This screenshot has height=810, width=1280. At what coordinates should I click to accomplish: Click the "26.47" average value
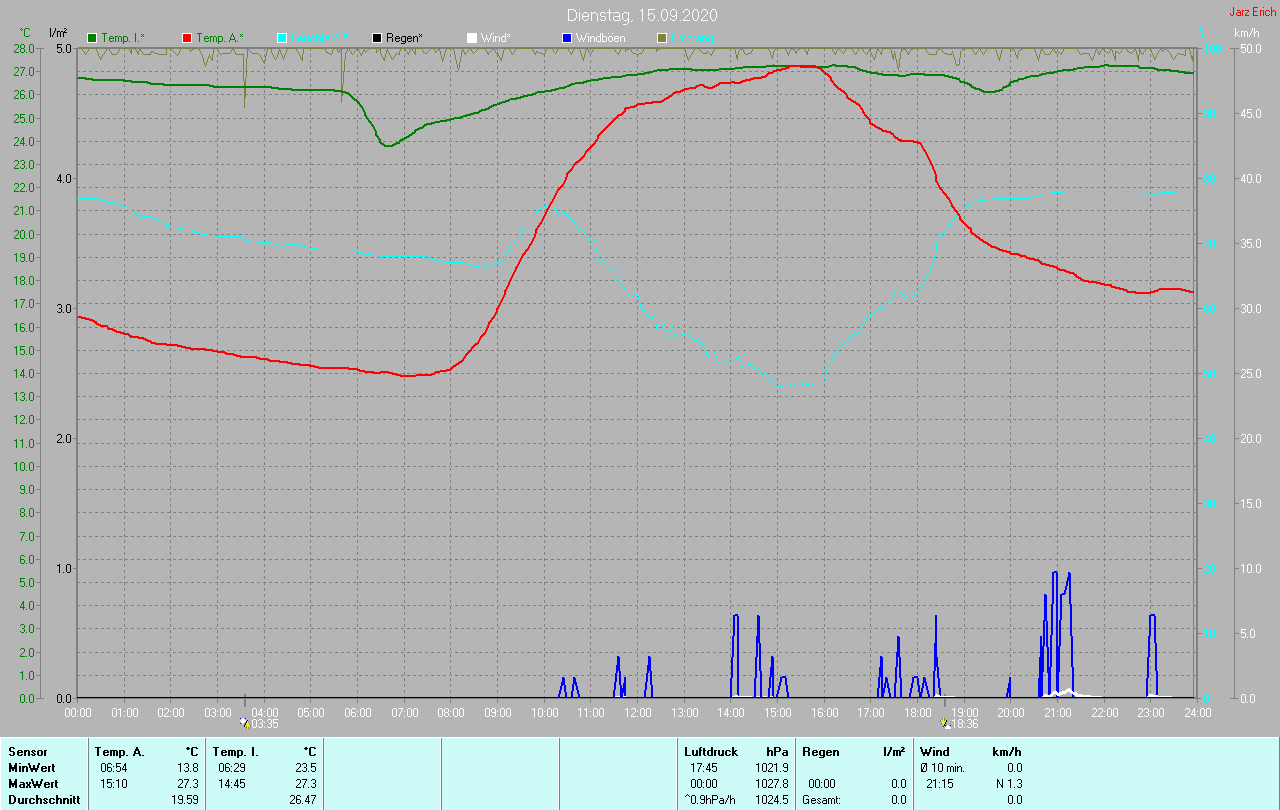[302, 800]
